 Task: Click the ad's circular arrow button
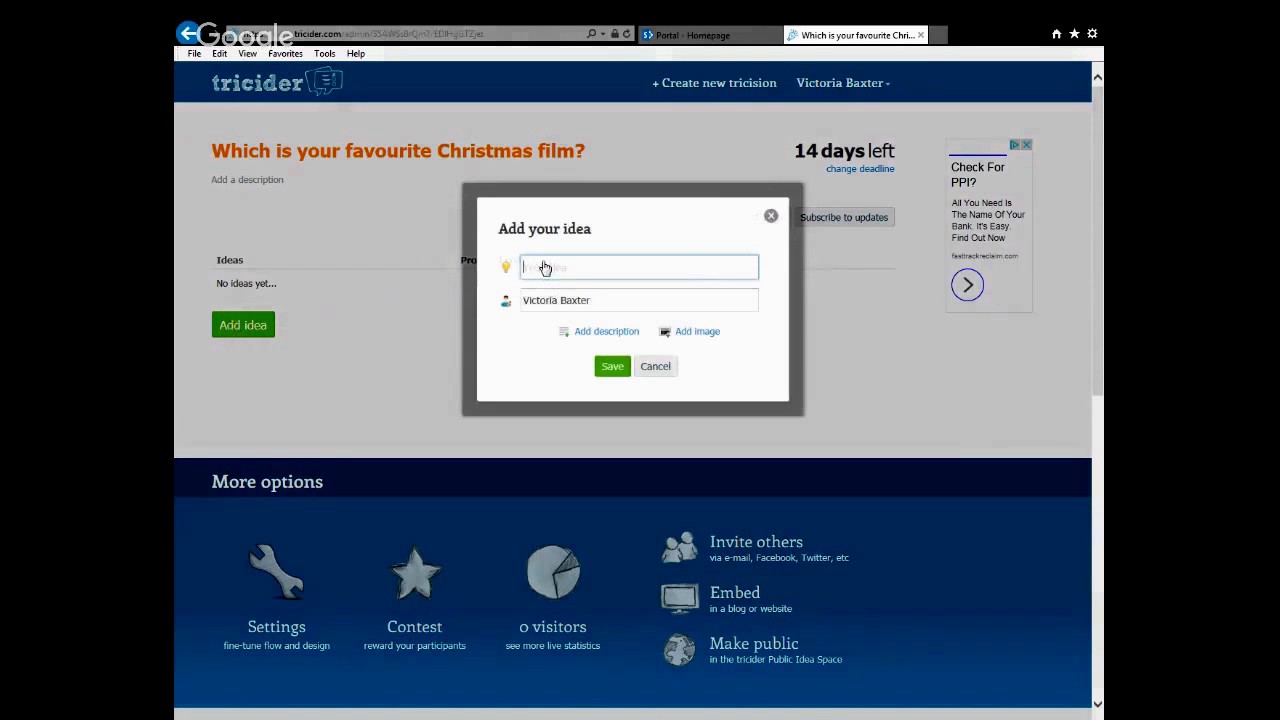967,286
